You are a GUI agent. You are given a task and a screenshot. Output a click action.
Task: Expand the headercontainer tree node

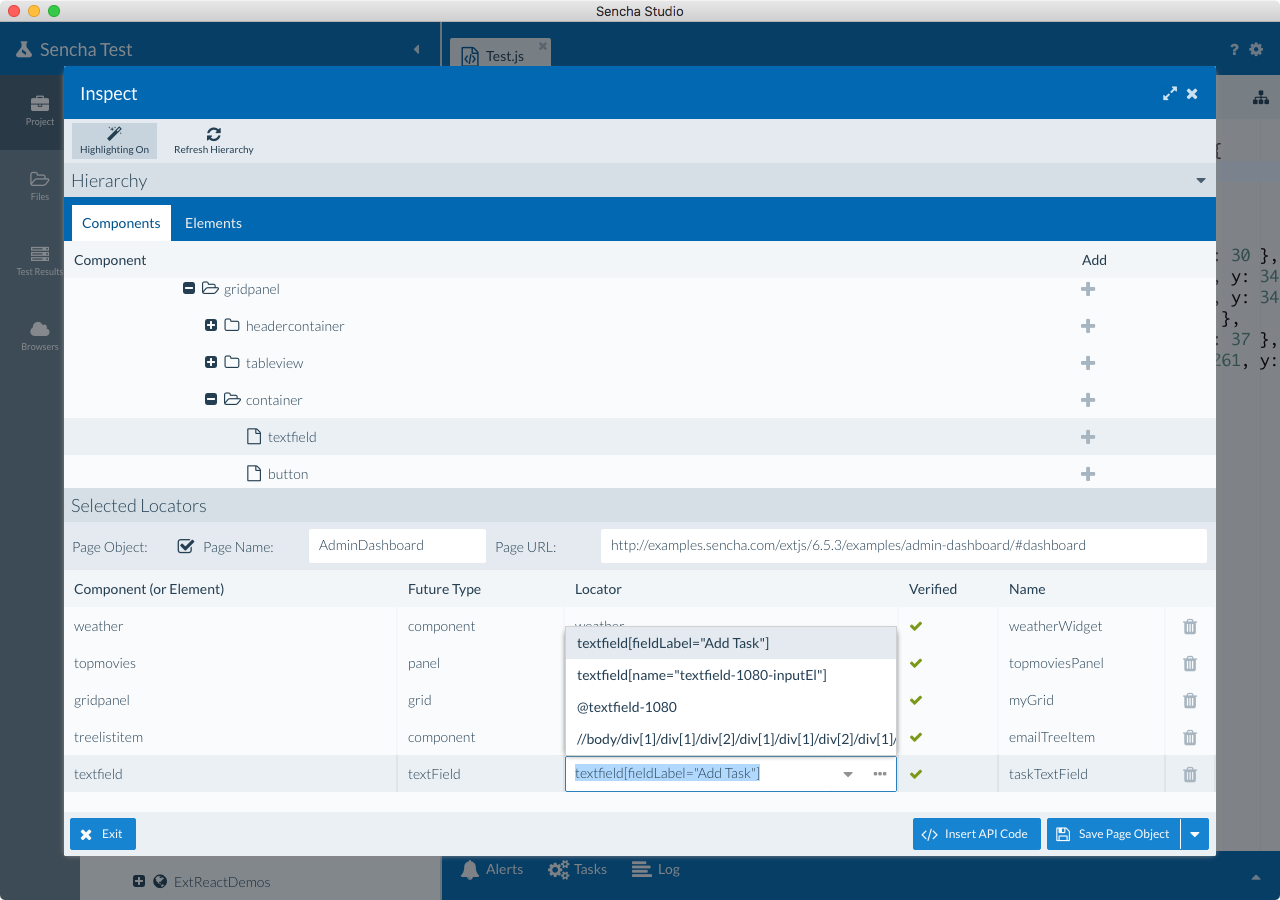pyautogui.click(x=211, y=326)
